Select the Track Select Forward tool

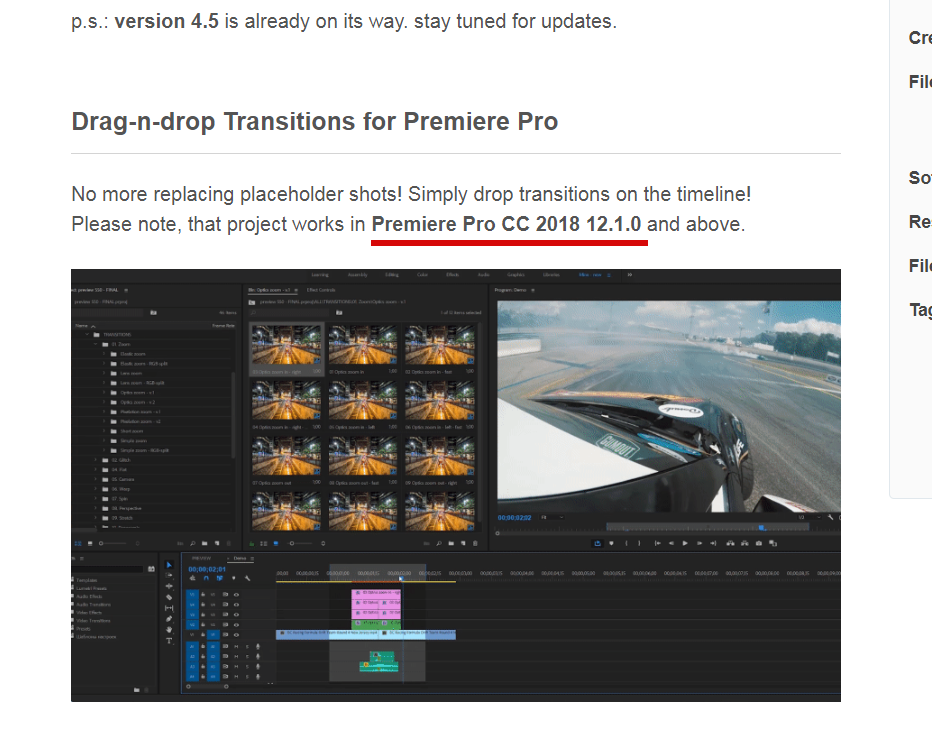(x=169, y=575)
